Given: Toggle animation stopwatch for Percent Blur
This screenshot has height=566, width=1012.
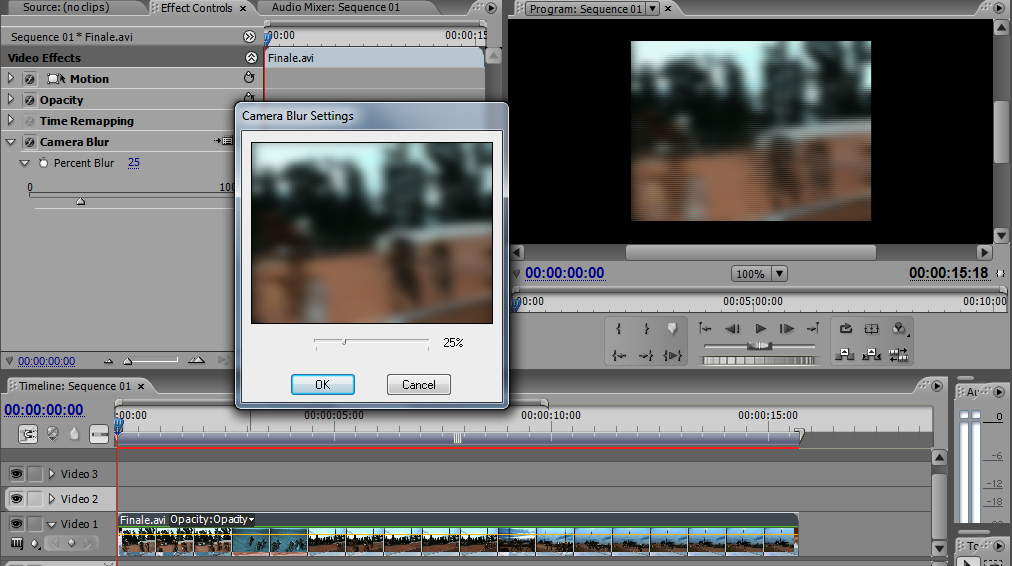Looking at the screenshot, I should coord(43,163).
